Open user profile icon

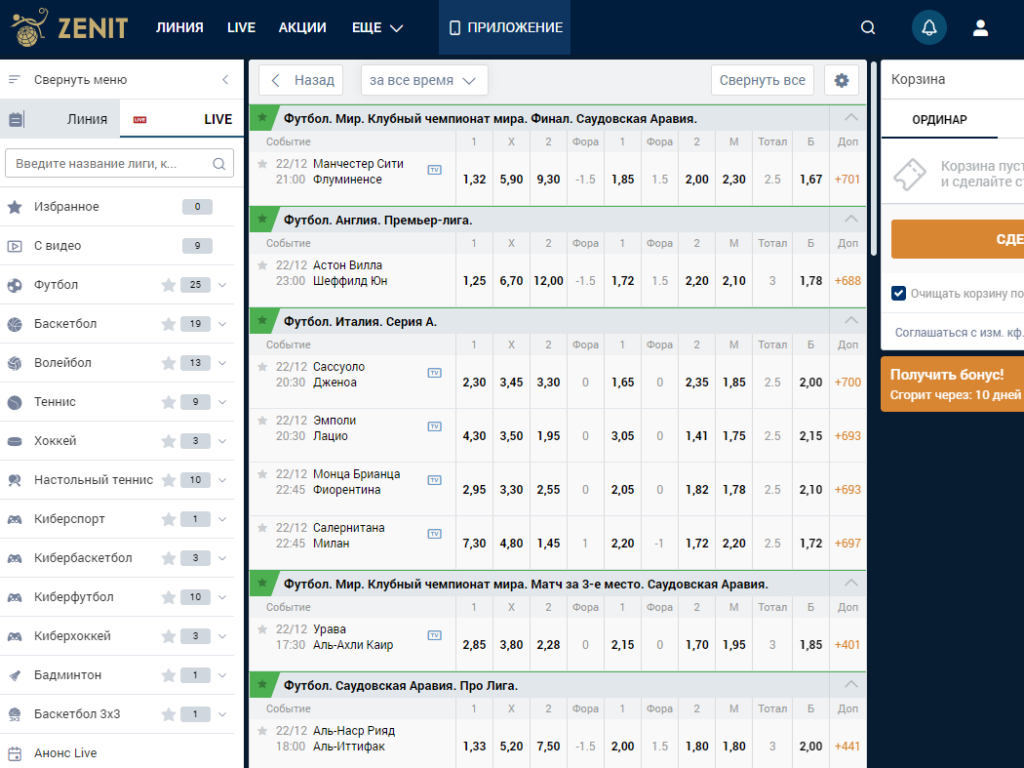980,27
